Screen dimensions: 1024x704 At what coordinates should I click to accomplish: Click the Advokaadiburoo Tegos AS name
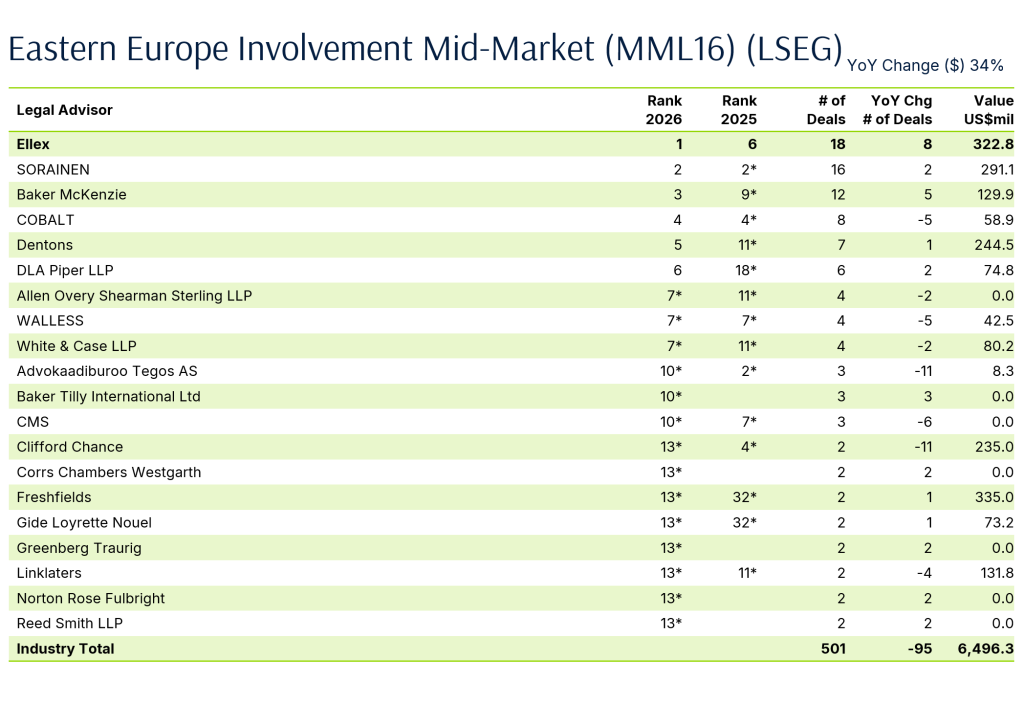click(x=107, y=371)
